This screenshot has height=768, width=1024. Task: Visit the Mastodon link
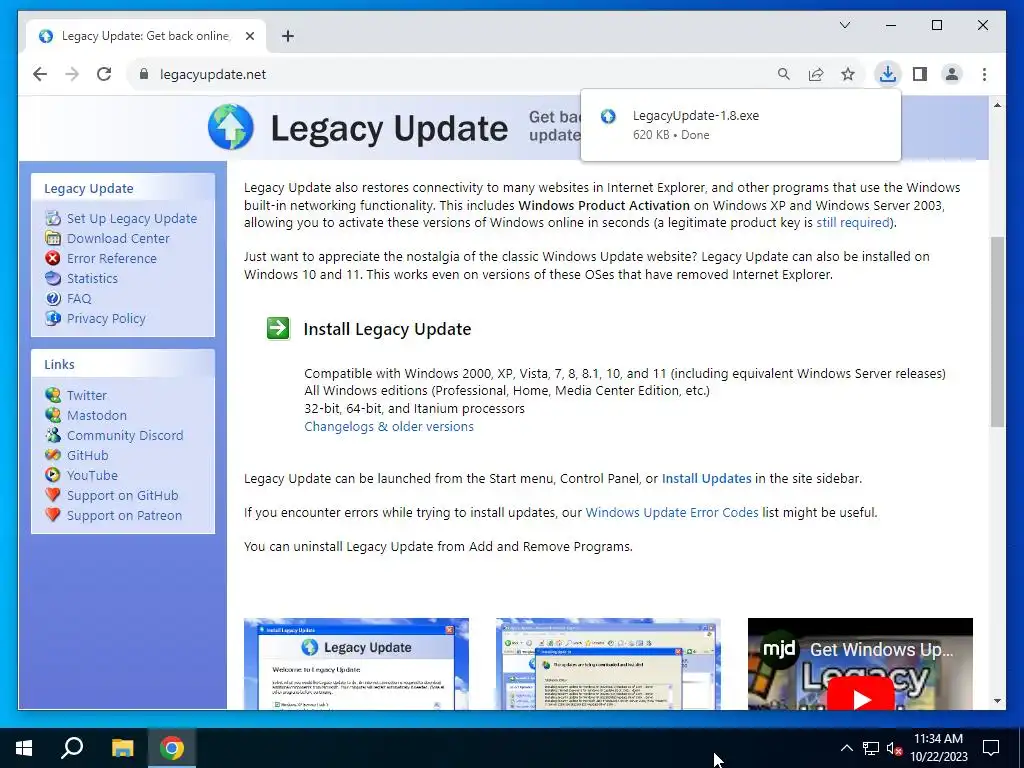pos(97,415)
